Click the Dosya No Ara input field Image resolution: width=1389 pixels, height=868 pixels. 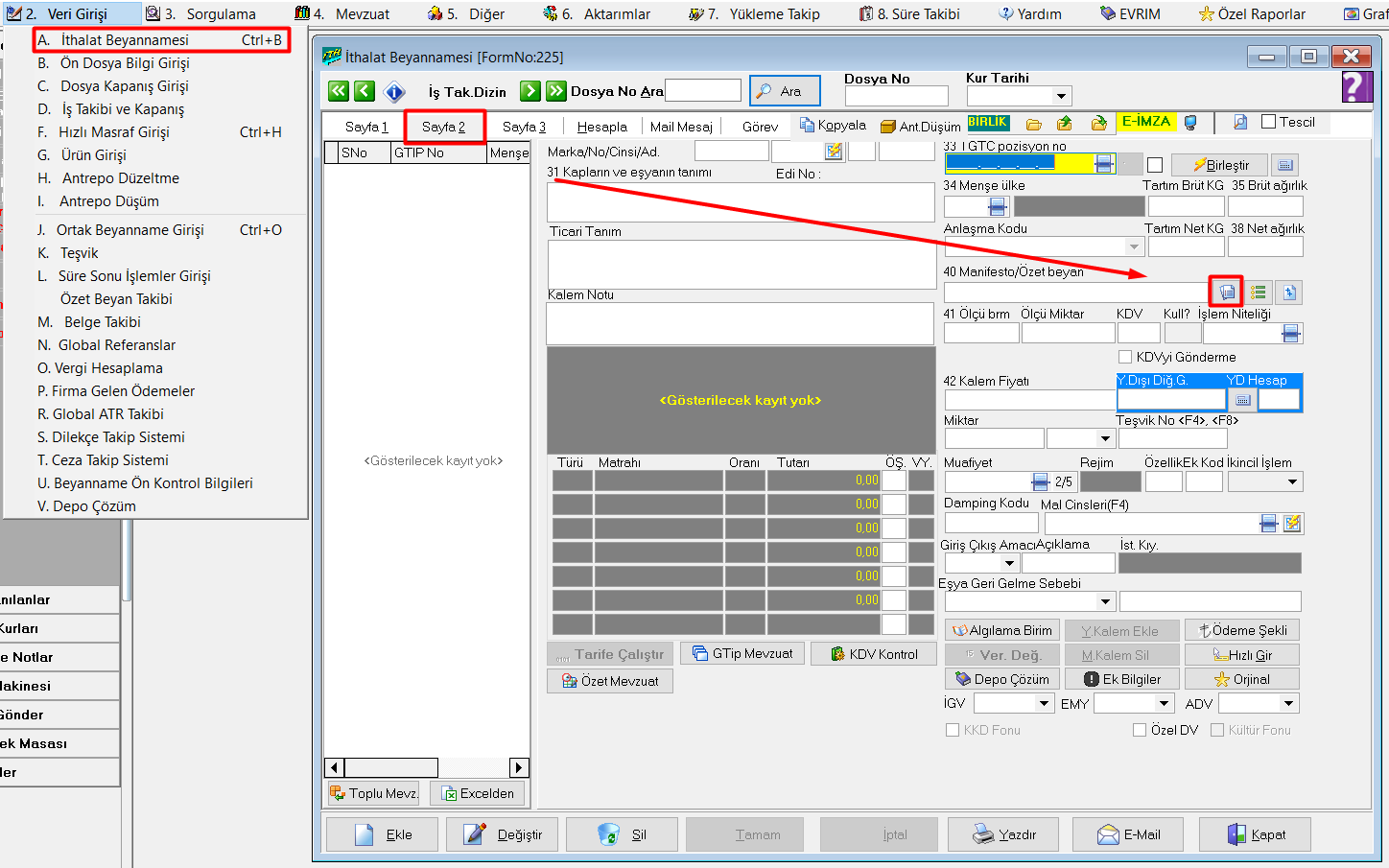[x=702, y=91]
